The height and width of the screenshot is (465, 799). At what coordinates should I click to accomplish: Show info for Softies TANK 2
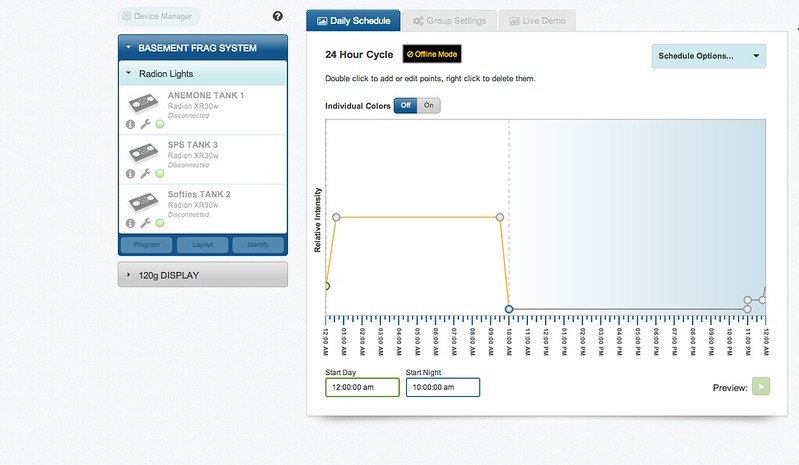click(131, 222)
